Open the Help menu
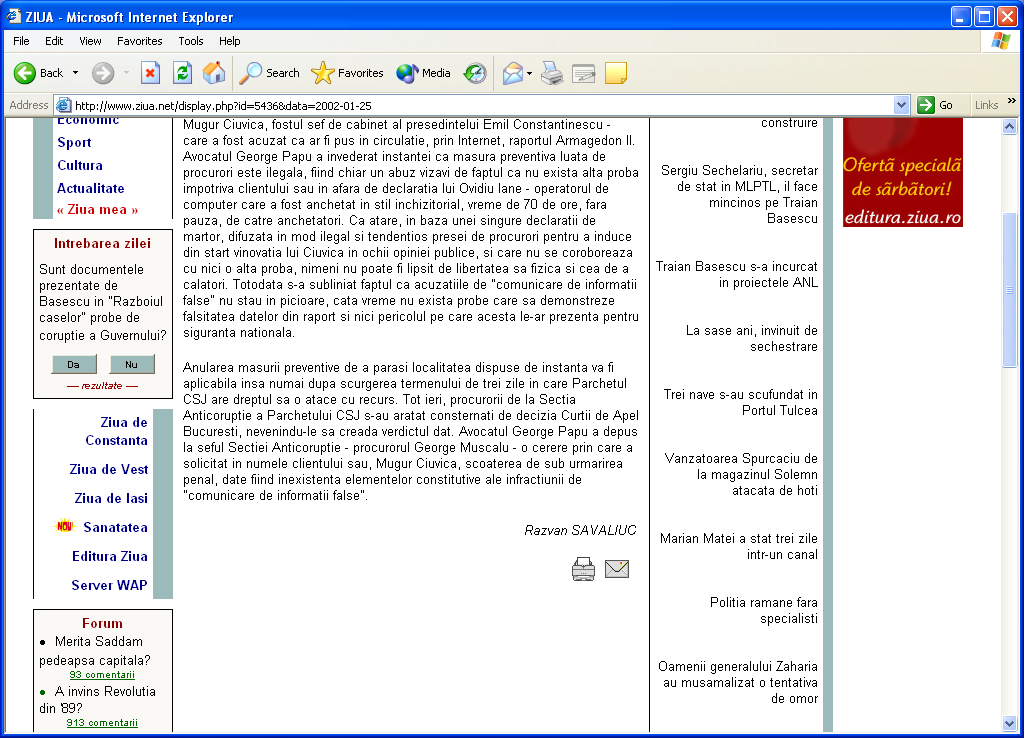The image size is (1028, 738). (229, 41)
